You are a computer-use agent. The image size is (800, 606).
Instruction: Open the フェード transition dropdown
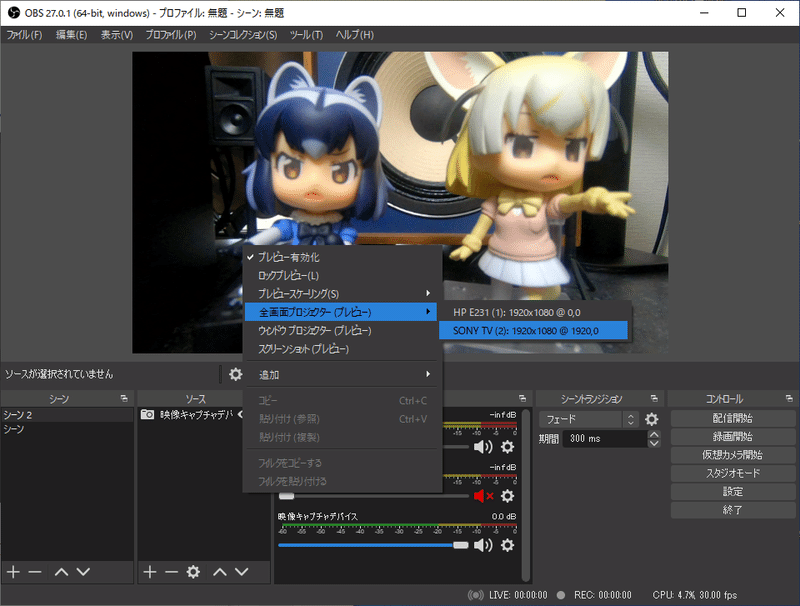pyautogui.click(x=588, y=419)
